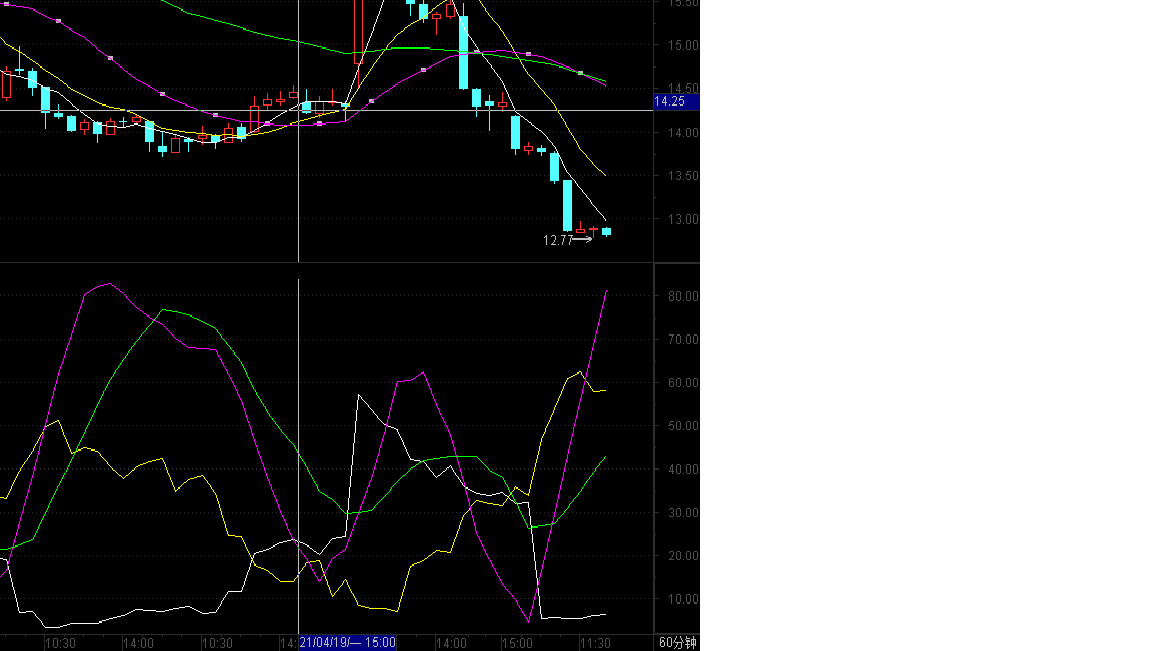
Task: Select the 10.00 indicator axis label
Action: (x=683, y=599)
